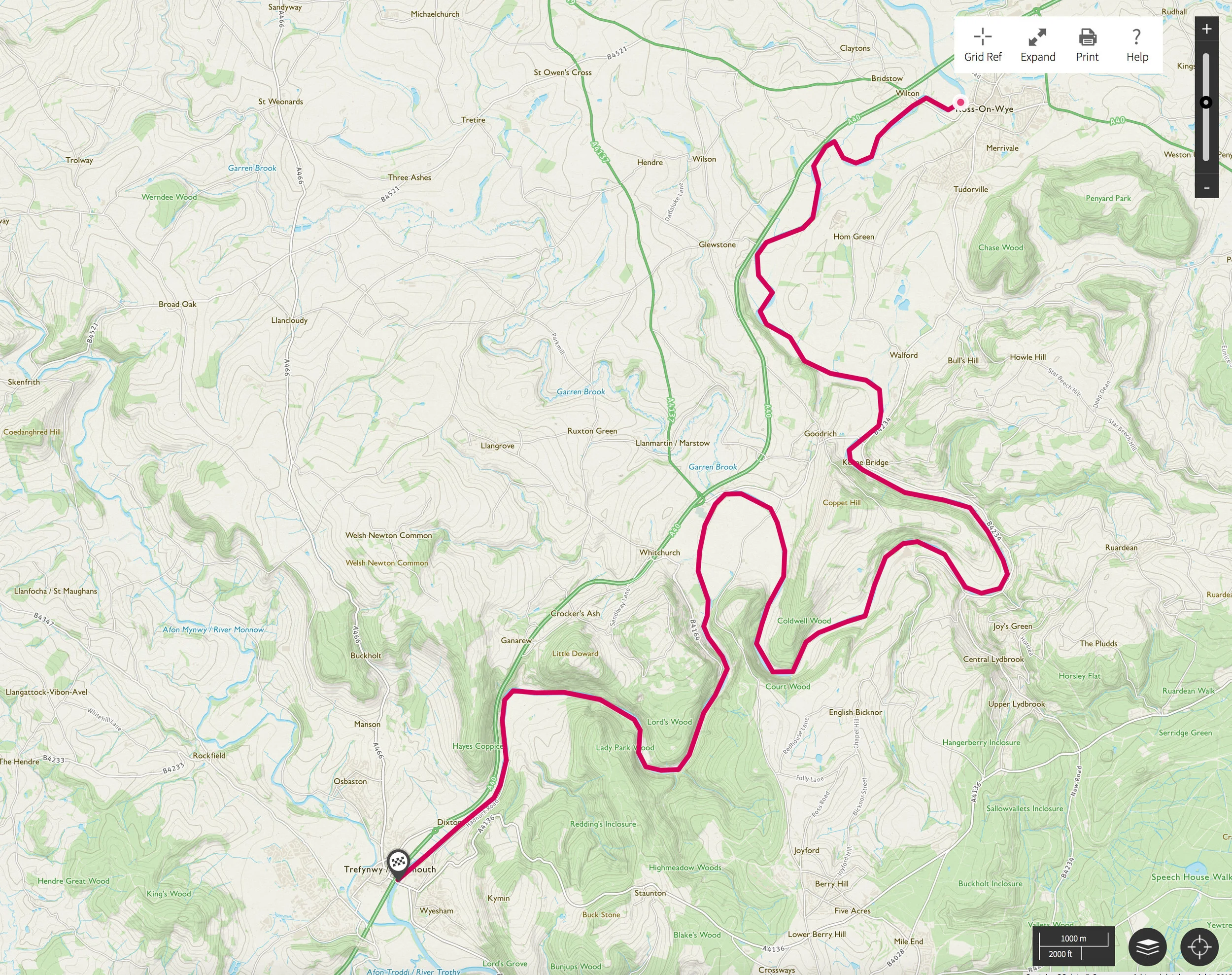This screenshot has height=975, width=1232.
Task: Open the map layers stack button
Action: [x=1147, y=947]
